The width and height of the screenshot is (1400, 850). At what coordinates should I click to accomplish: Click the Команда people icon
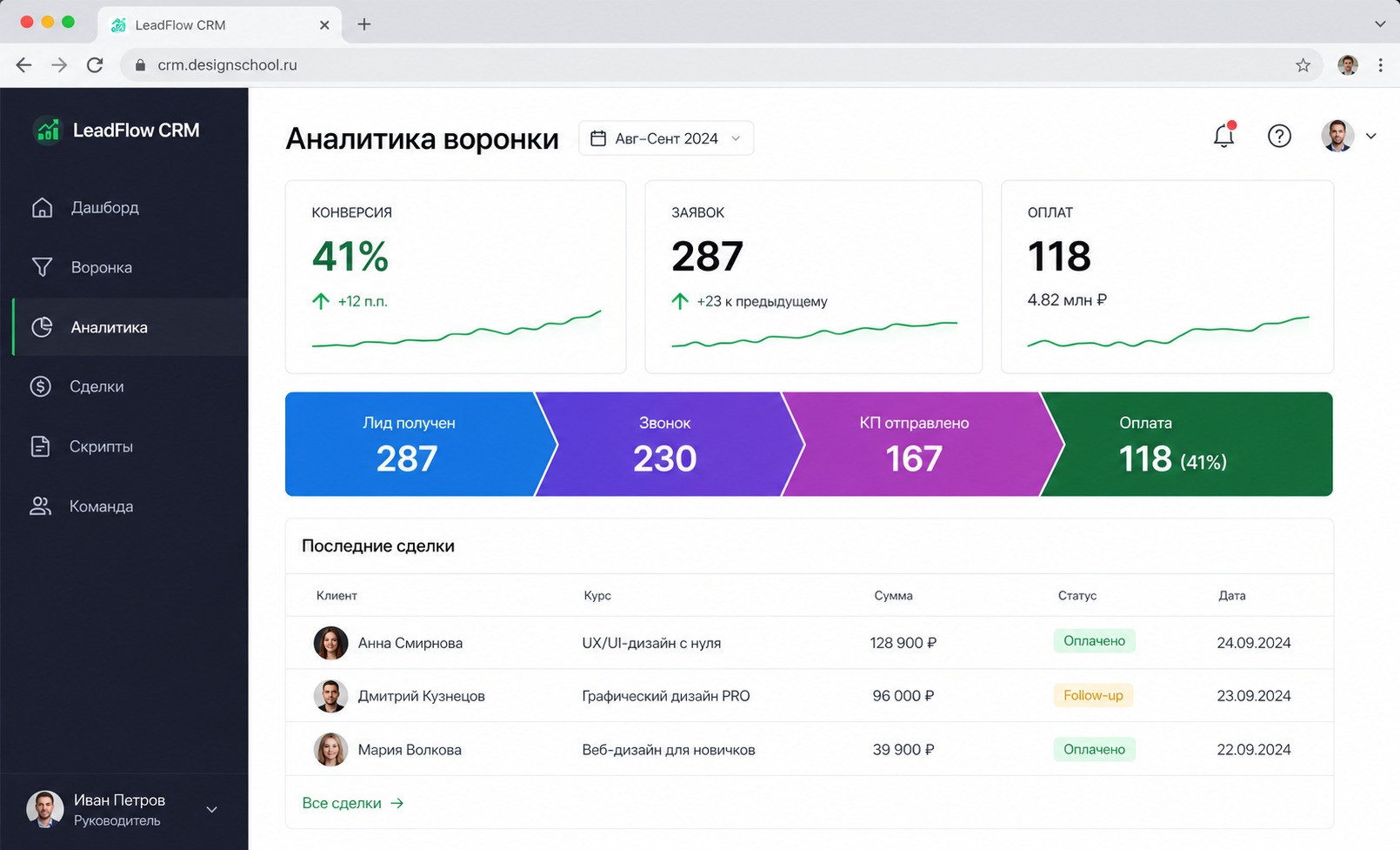coord(41,506)
